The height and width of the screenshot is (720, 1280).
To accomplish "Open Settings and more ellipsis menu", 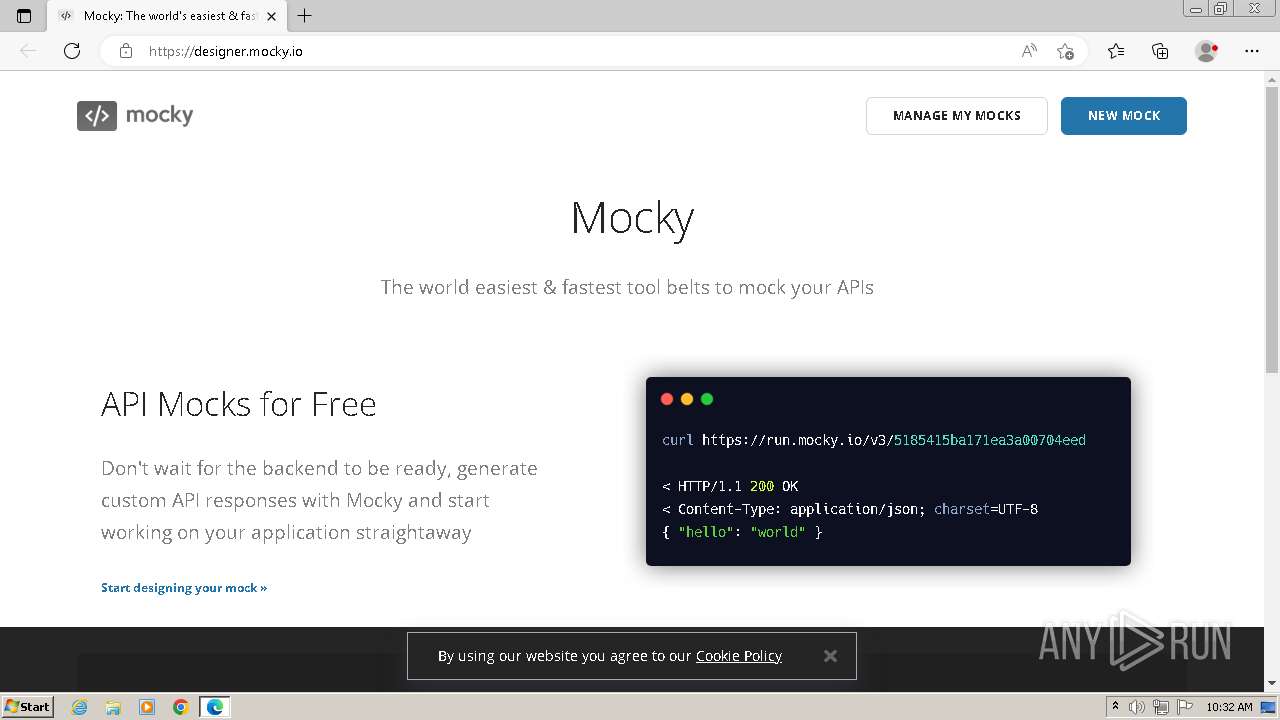I will (x=1252, y=51).
